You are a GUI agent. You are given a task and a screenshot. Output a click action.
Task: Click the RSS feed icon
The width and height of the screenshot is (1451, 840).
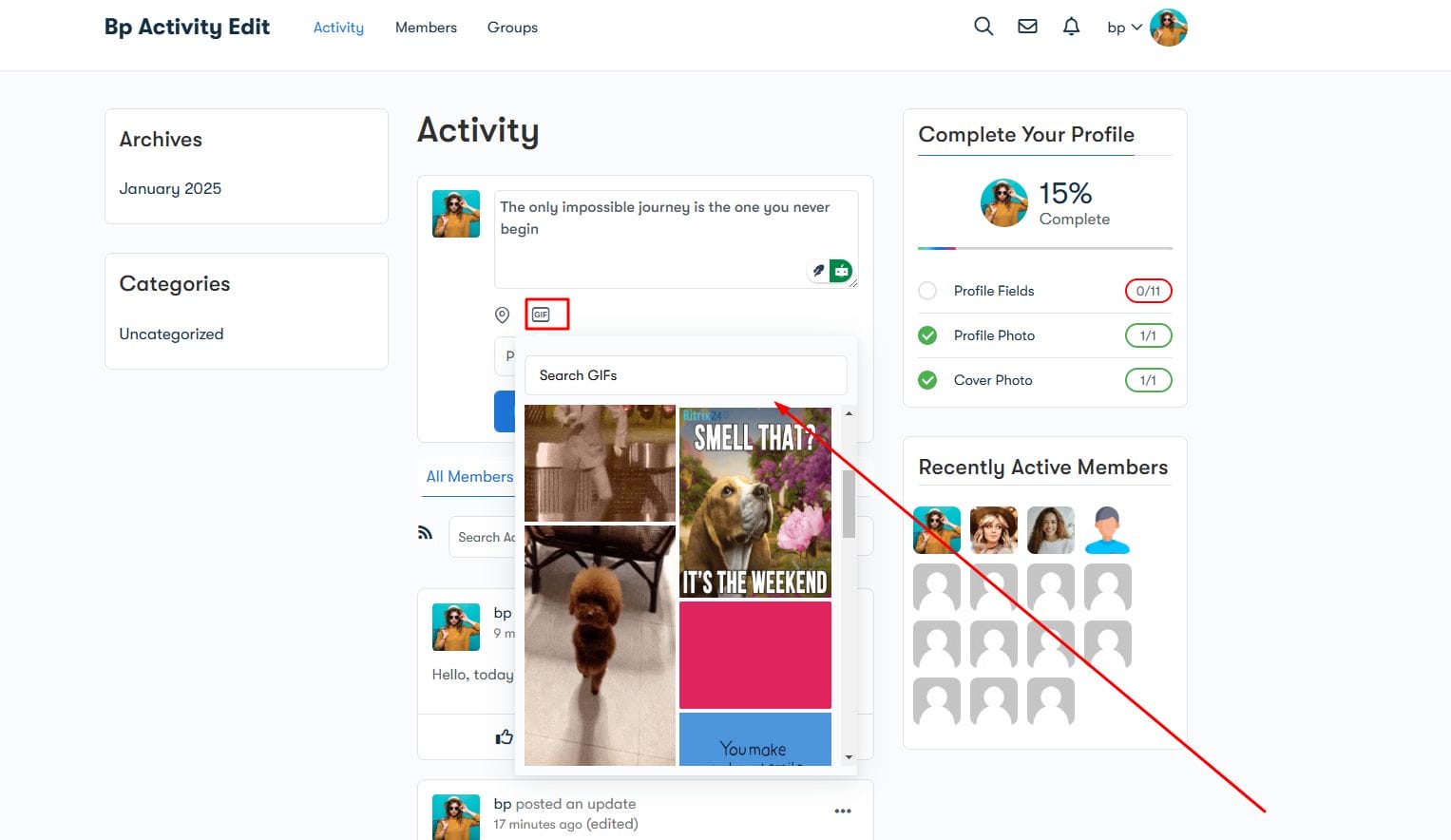pos(425,532)
